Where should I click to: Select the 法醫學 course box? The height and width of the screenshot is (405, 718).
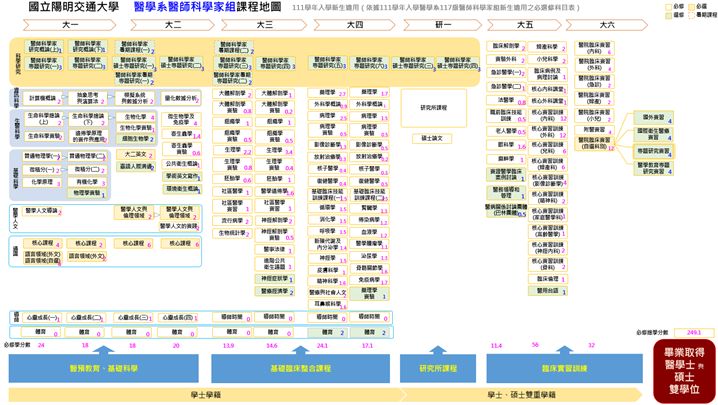click(506, 100)
